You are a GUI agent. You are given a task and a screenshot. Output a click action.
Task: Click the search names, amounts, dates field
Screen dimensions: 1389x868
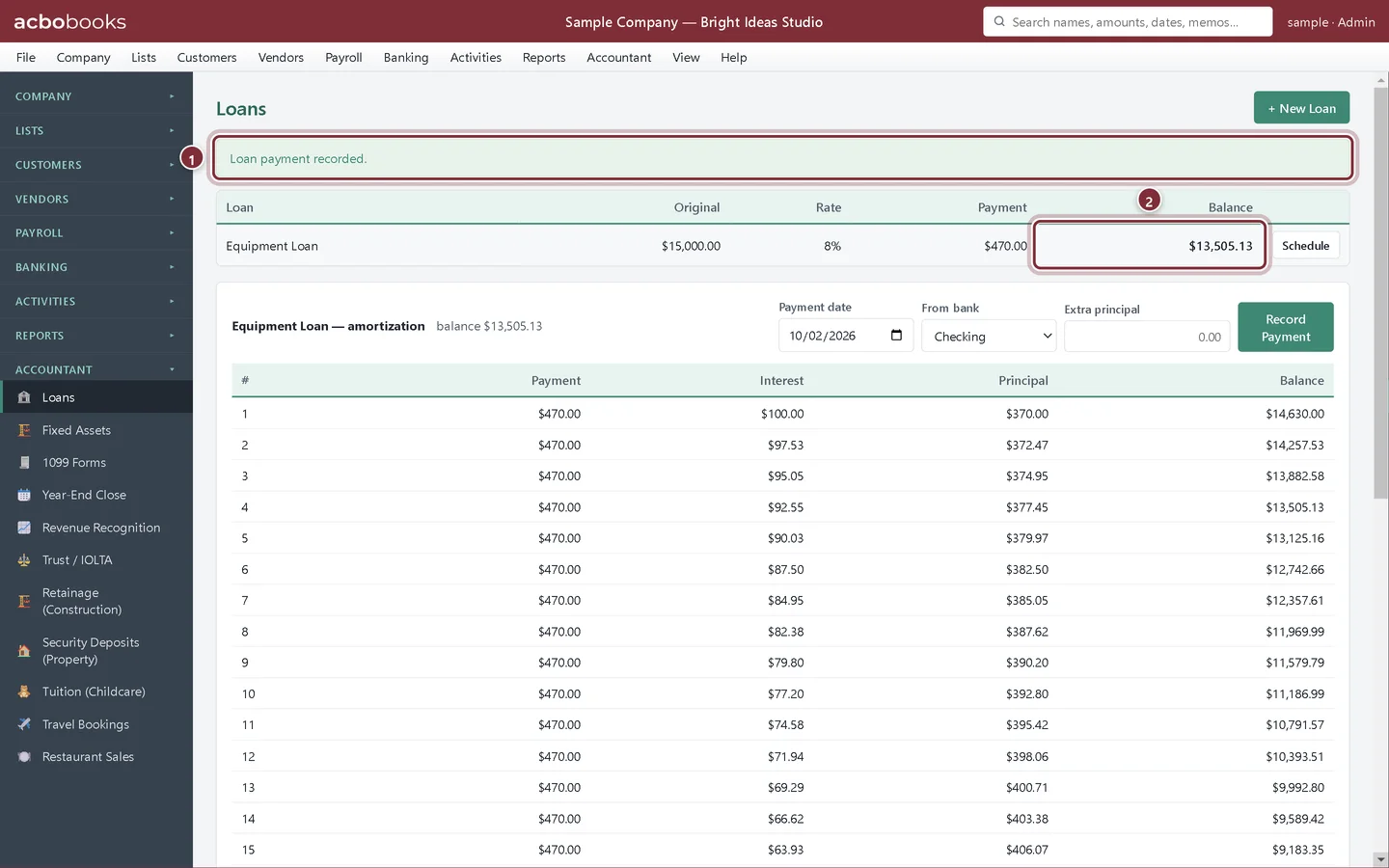1128,21
